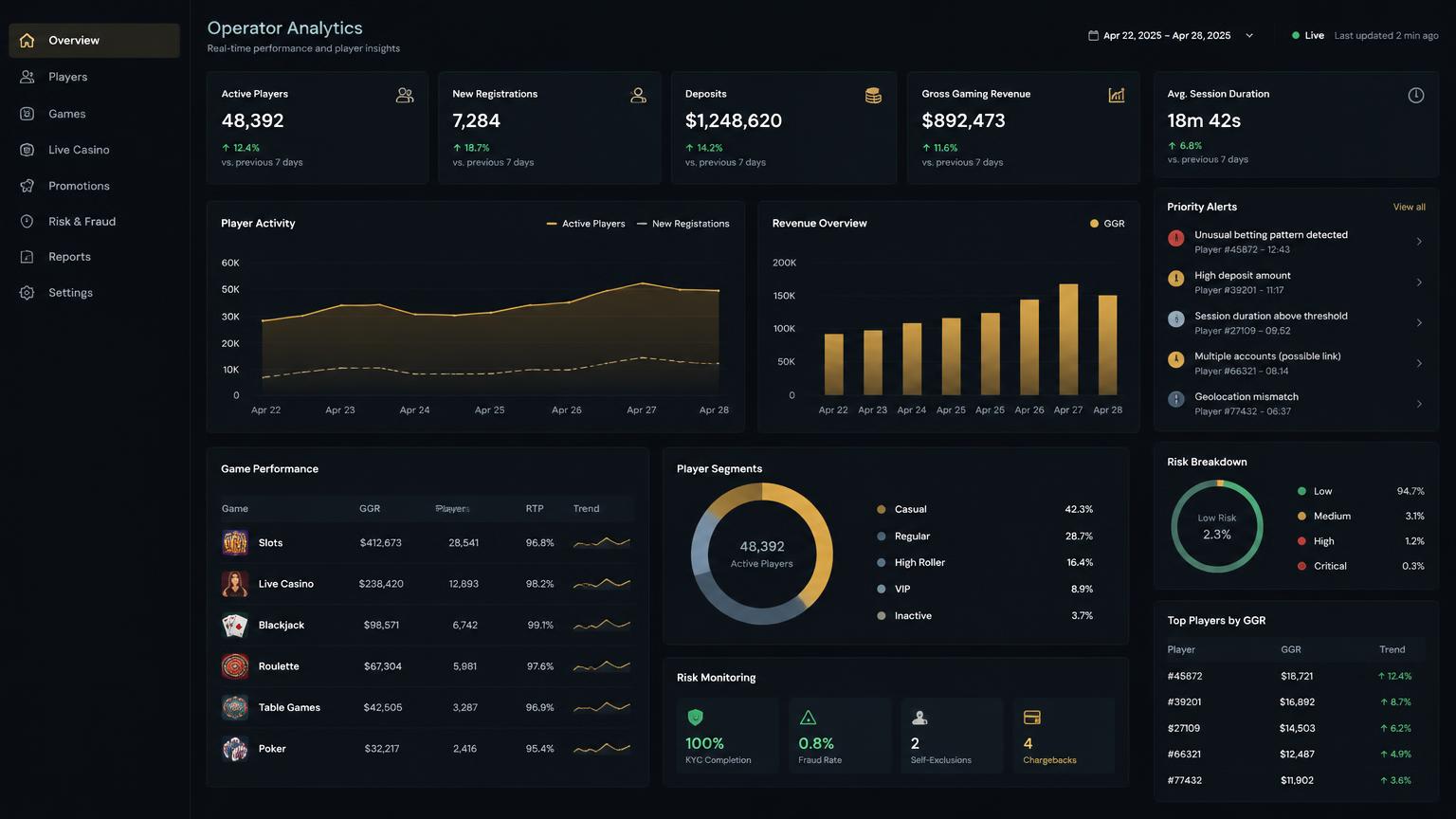Click the Apr 27 bar in Revenue Overview
This screenshot has width=1456, height=819.
click(x=1068, y=339)
